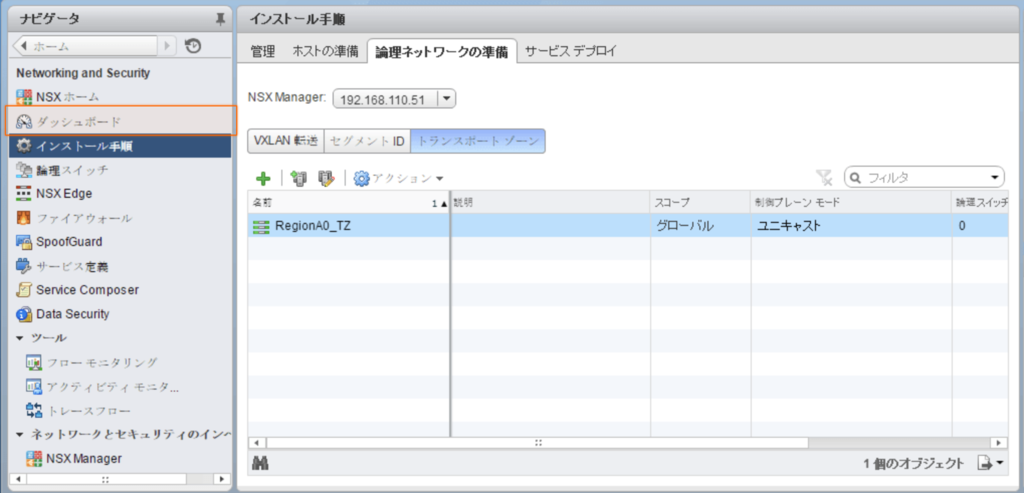The width and height of the screenshot is (1024, 493).
Task: Select VXLAN 転送 toggle button
Action: (285, 140)
